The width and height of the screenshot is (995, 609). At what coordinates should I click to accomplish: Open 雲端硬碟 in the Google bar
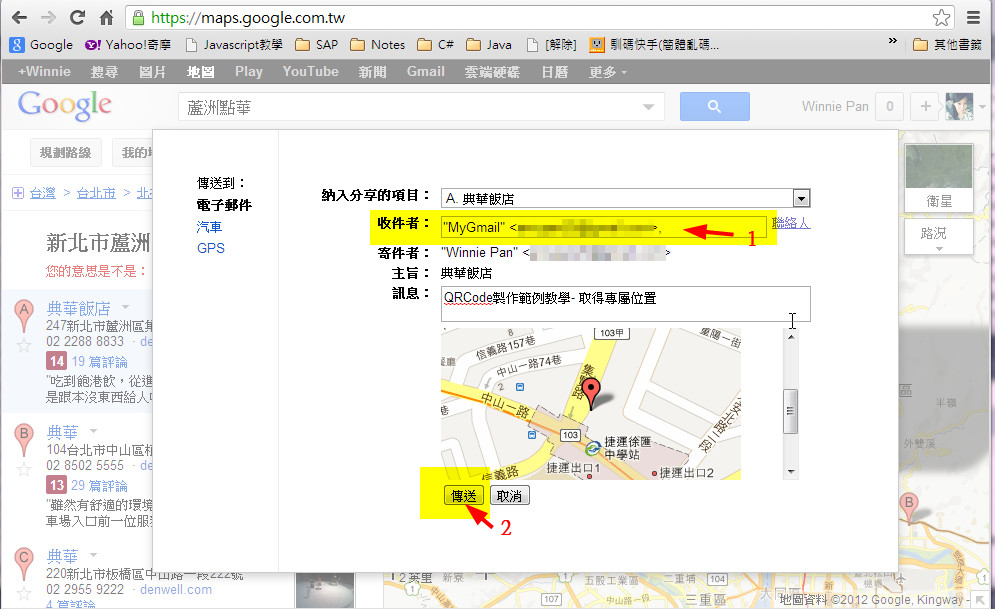point(492,72)
